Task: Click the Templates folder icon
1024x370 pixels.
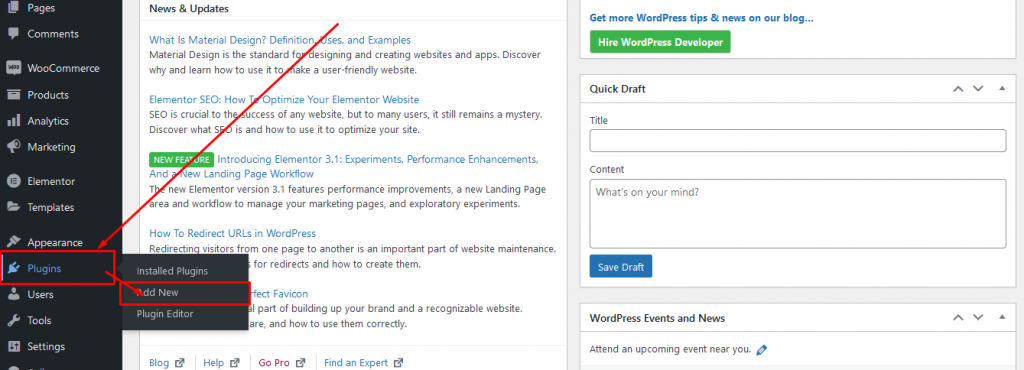Action: tap(13, 208)
